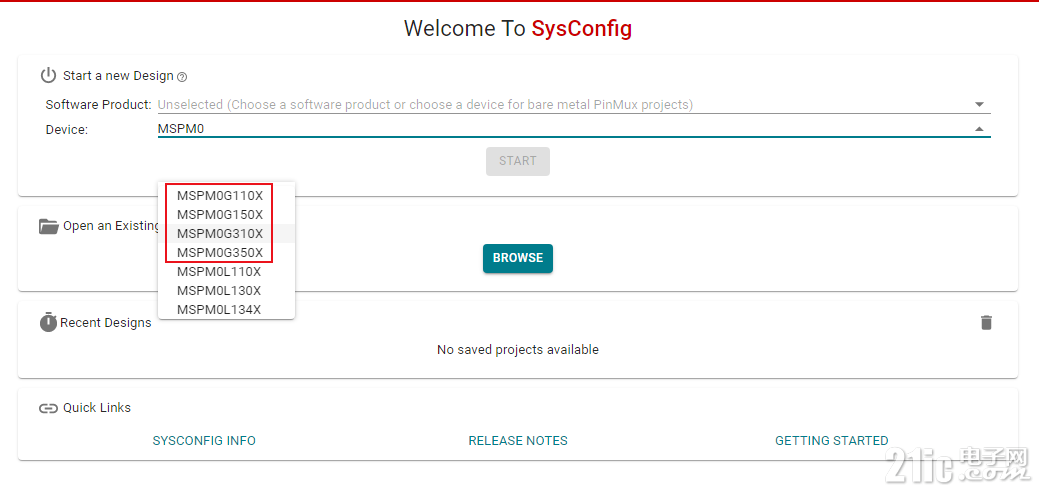The height and width of the screenshot is (490, 1039).
Task: Open the SYSCONFIG INFO link
Action: tap(204, 440)
